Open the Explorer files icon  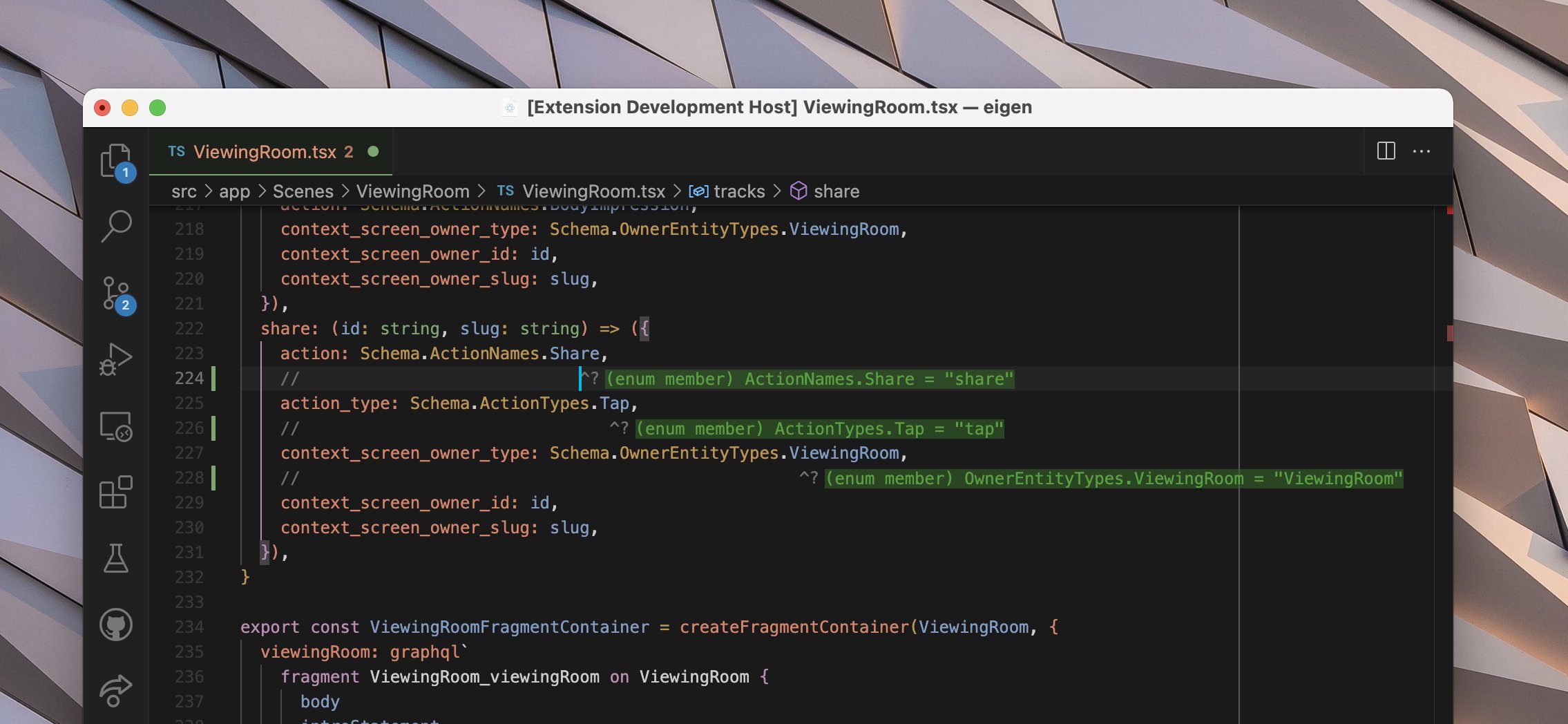pos(116,161)
